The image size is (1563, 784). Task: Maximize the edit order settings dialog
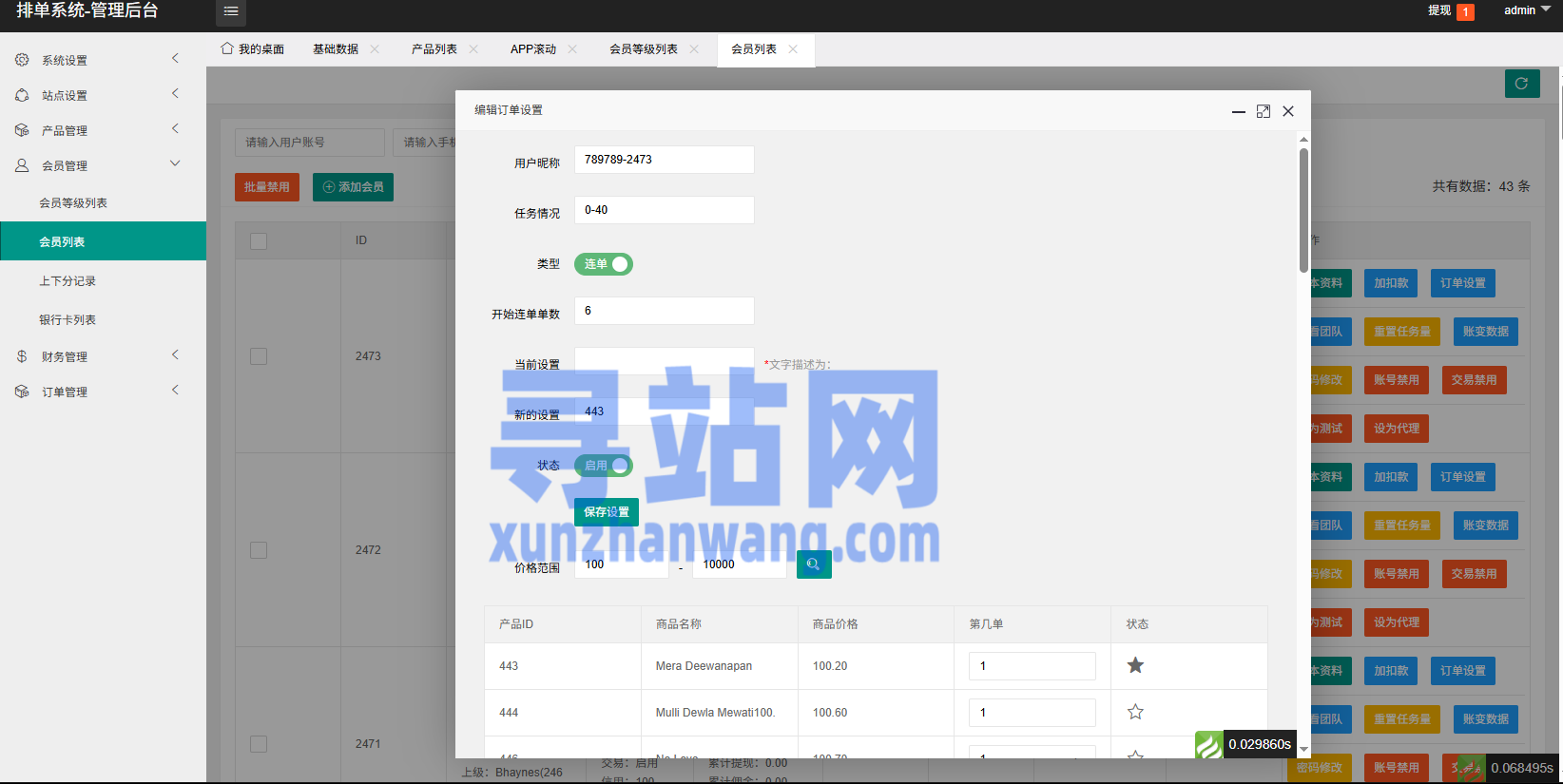pyautogui.click(x=1263, y=111)
